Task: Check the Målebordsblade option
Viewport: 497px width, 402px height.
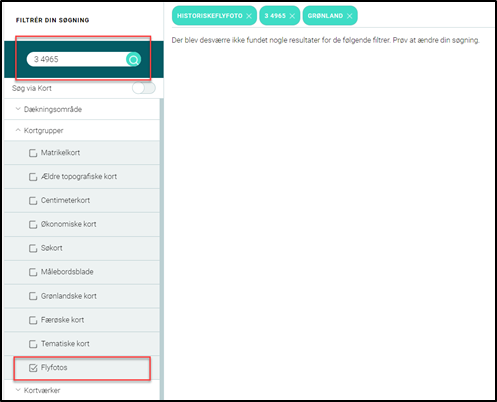Action: click(x=33, y=272)
